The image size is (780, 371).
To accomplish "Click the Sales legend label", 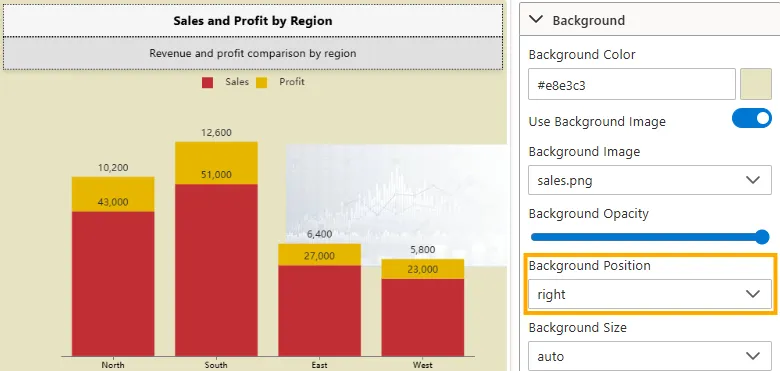I will click(237, 82).
